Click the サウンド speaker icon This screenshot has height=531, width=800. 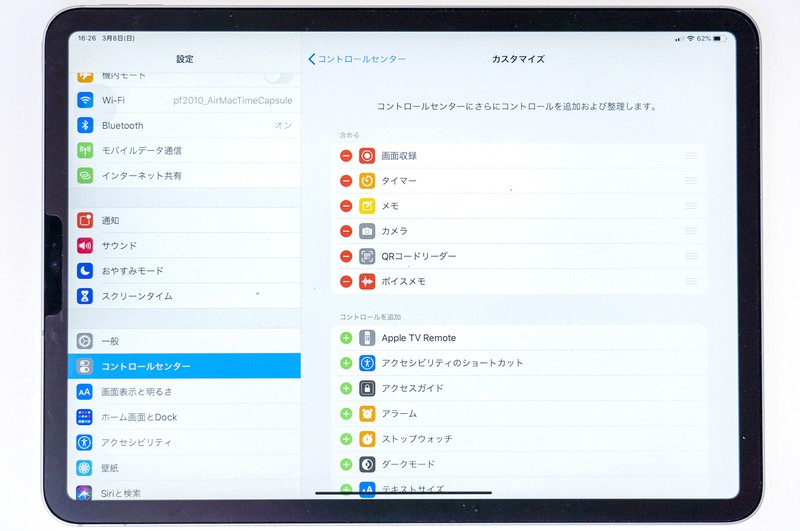pyautogui.click(x=85, y=245)
